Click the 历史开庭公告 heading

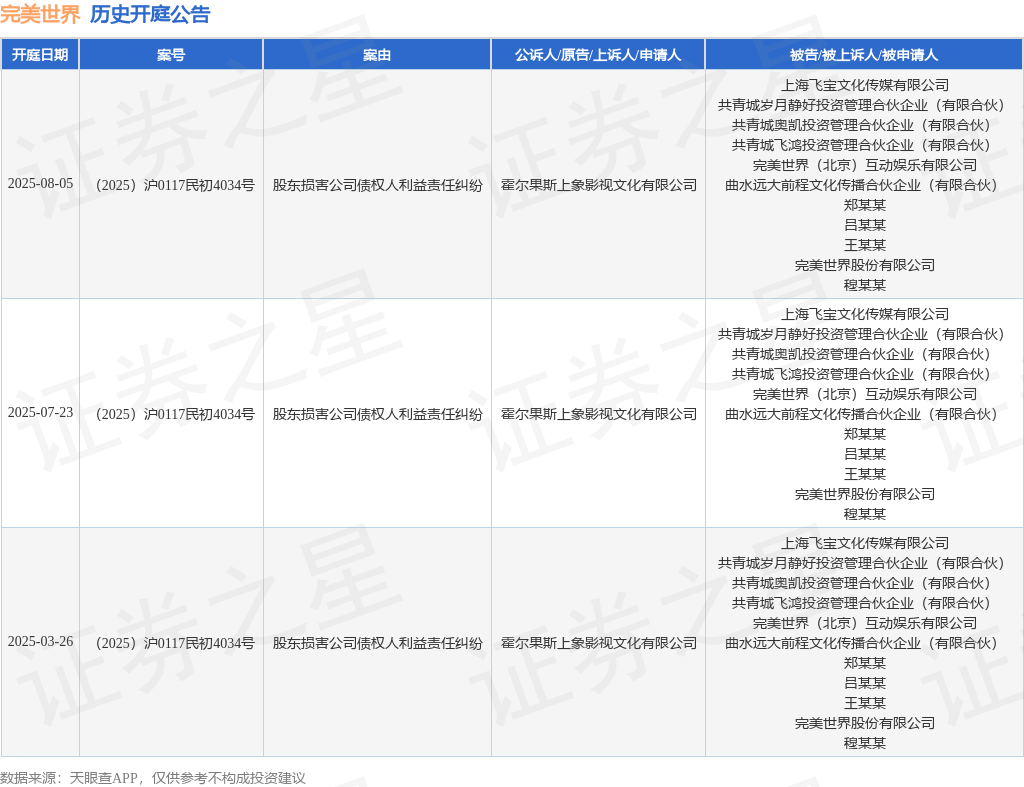(150, 14)
